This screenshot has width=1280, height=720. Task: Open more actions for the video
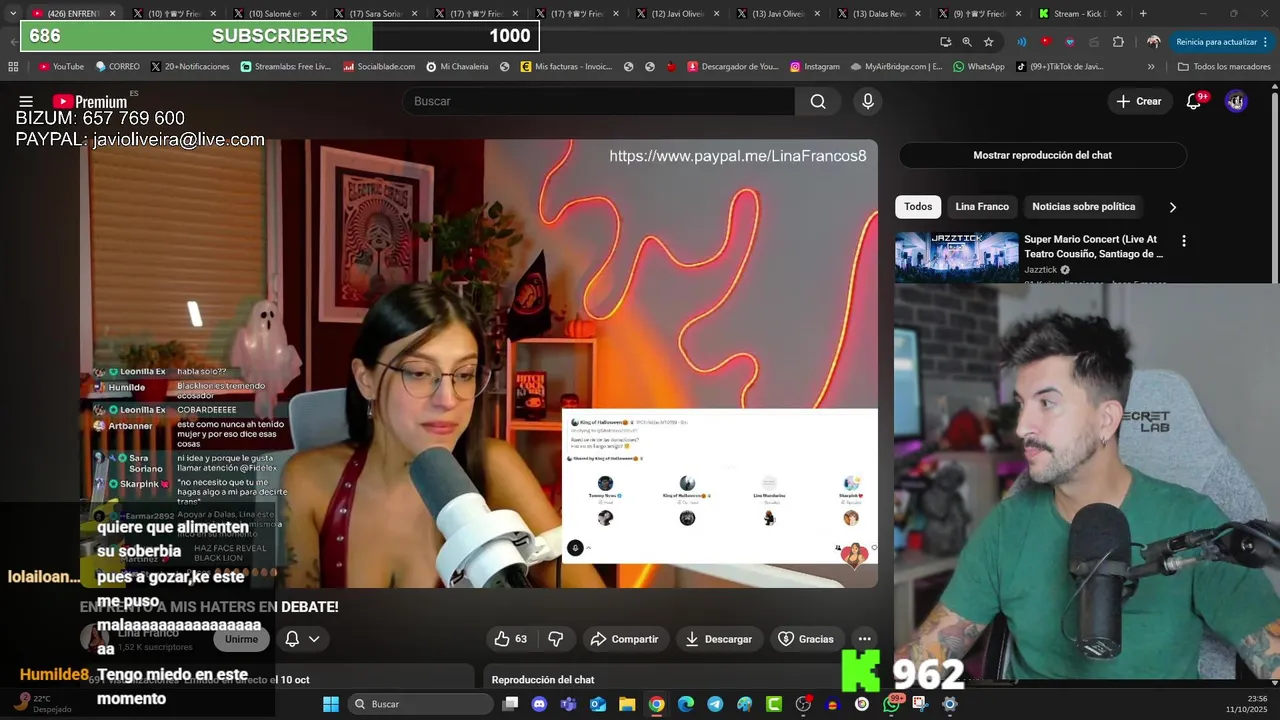(864, 639)
